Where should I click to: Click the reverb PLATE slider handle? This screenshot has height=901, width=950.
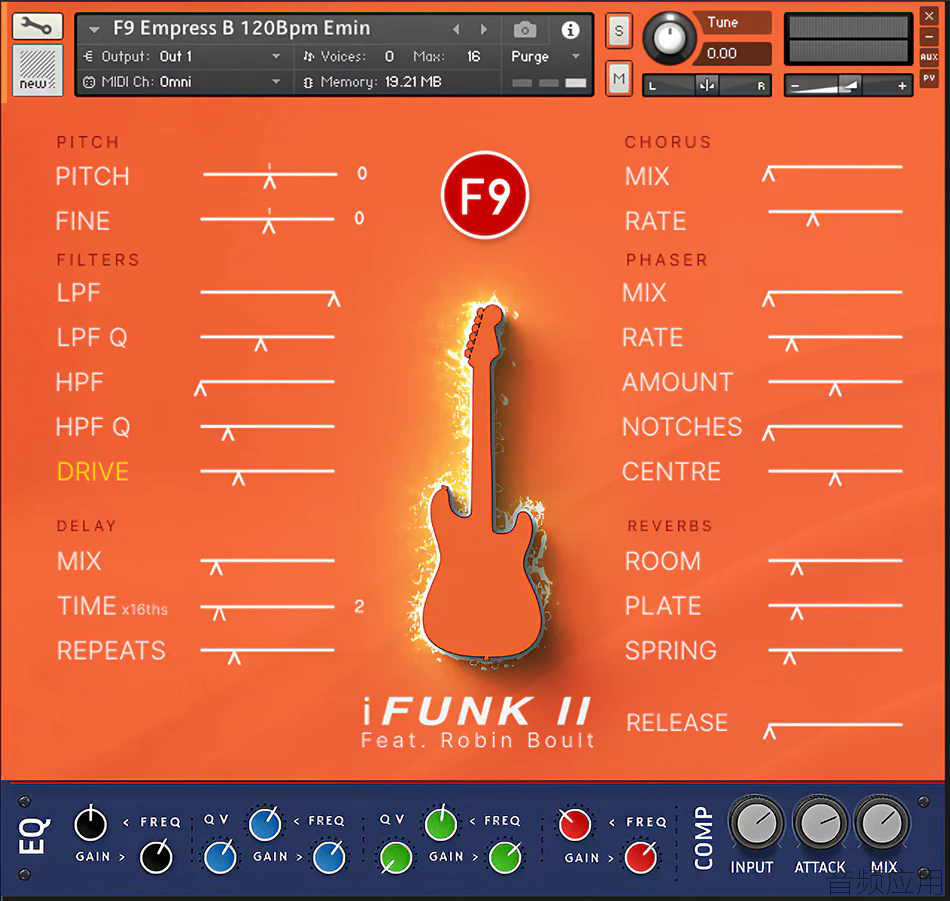click(797, 613)
